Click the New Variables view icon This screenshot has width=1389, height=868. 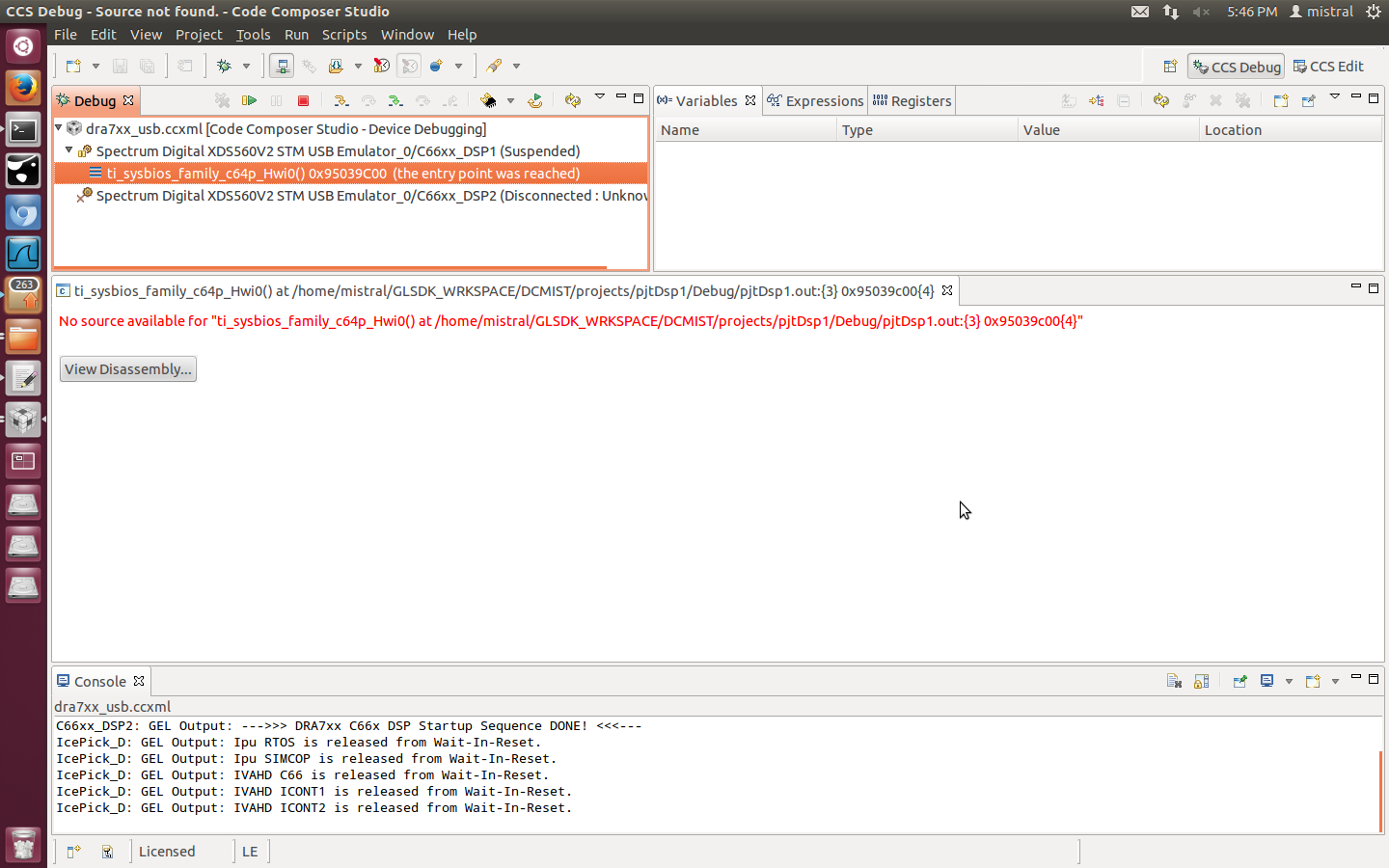tap(1281, 100)
